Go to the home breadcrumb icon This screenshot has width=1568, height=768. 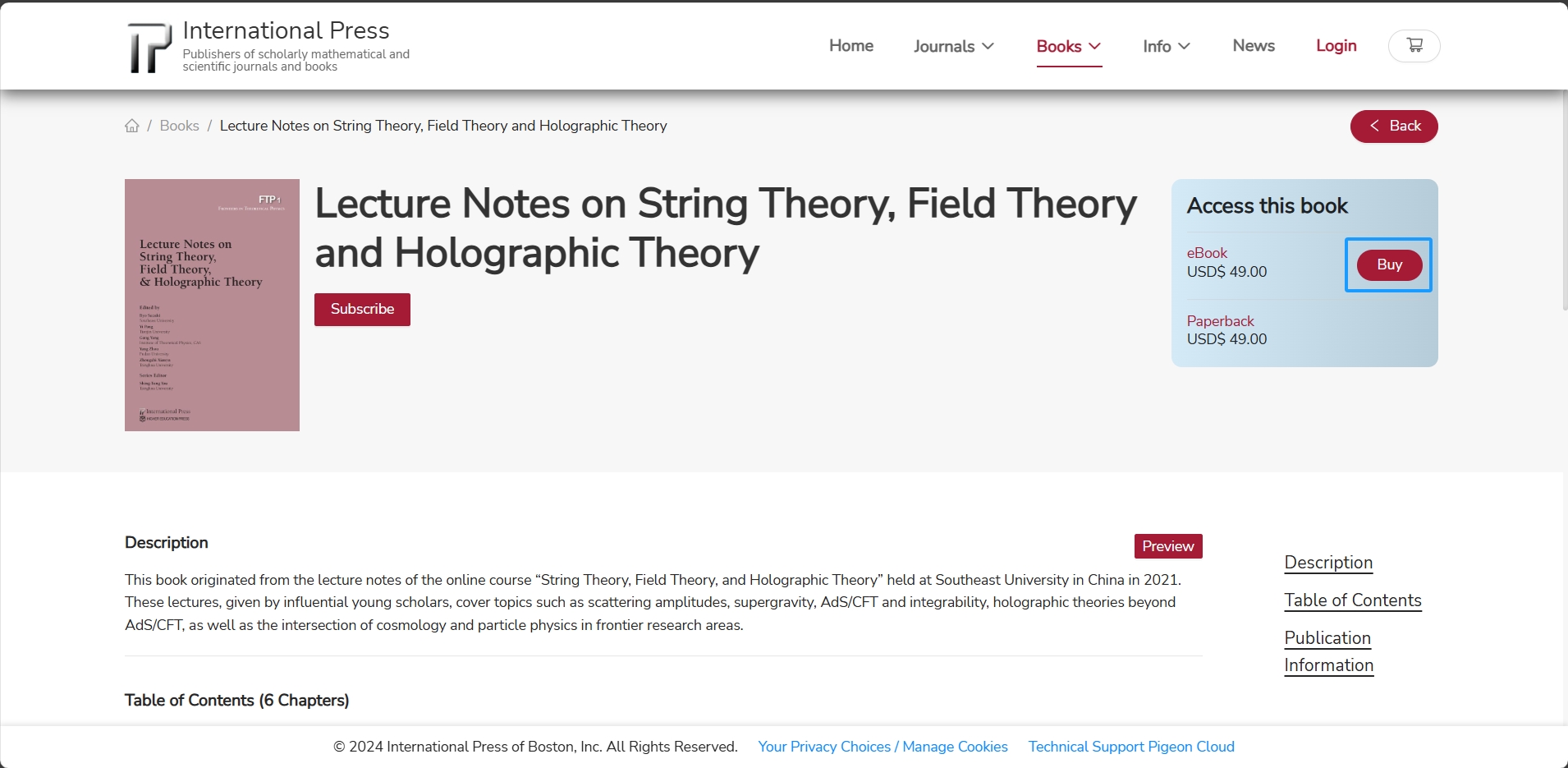click(132, 126)
